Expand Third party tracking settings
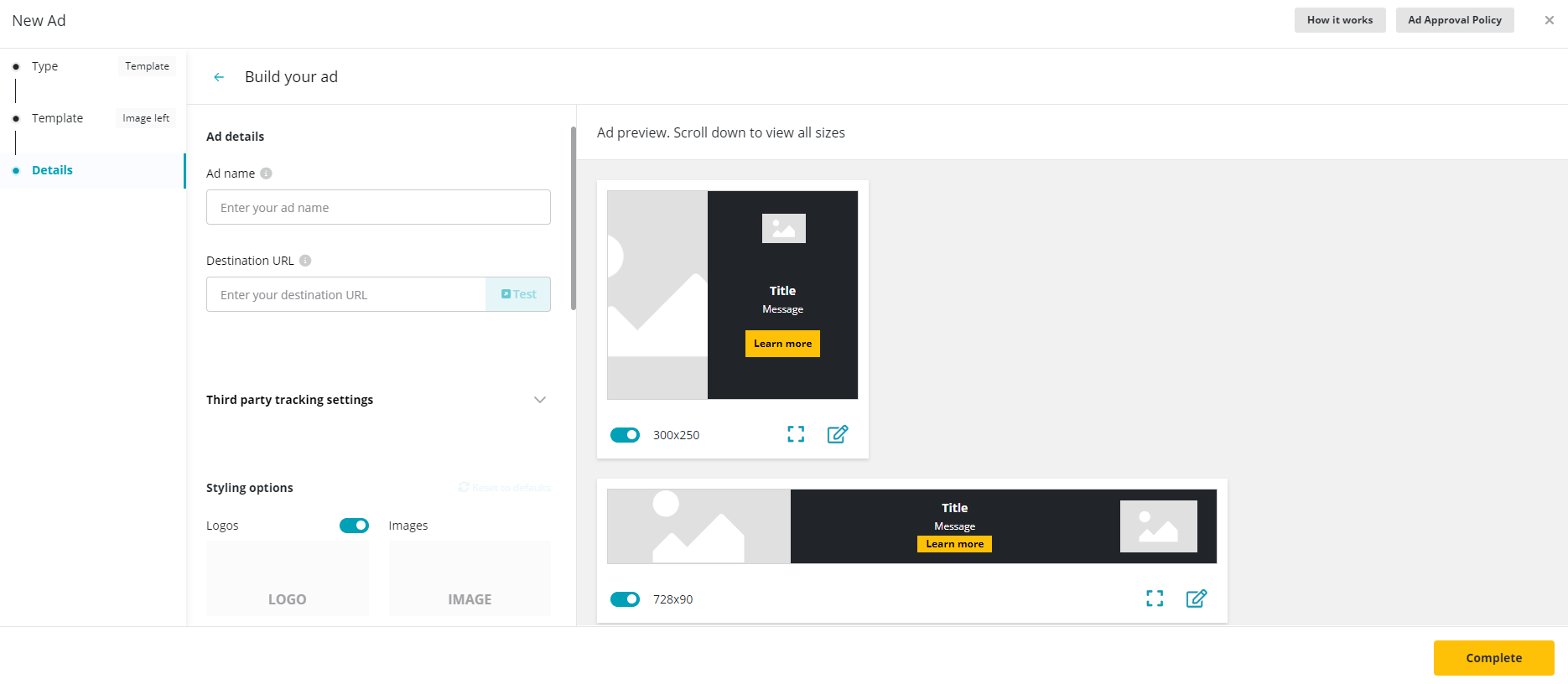1568x684 pixels. coord(540,400)
